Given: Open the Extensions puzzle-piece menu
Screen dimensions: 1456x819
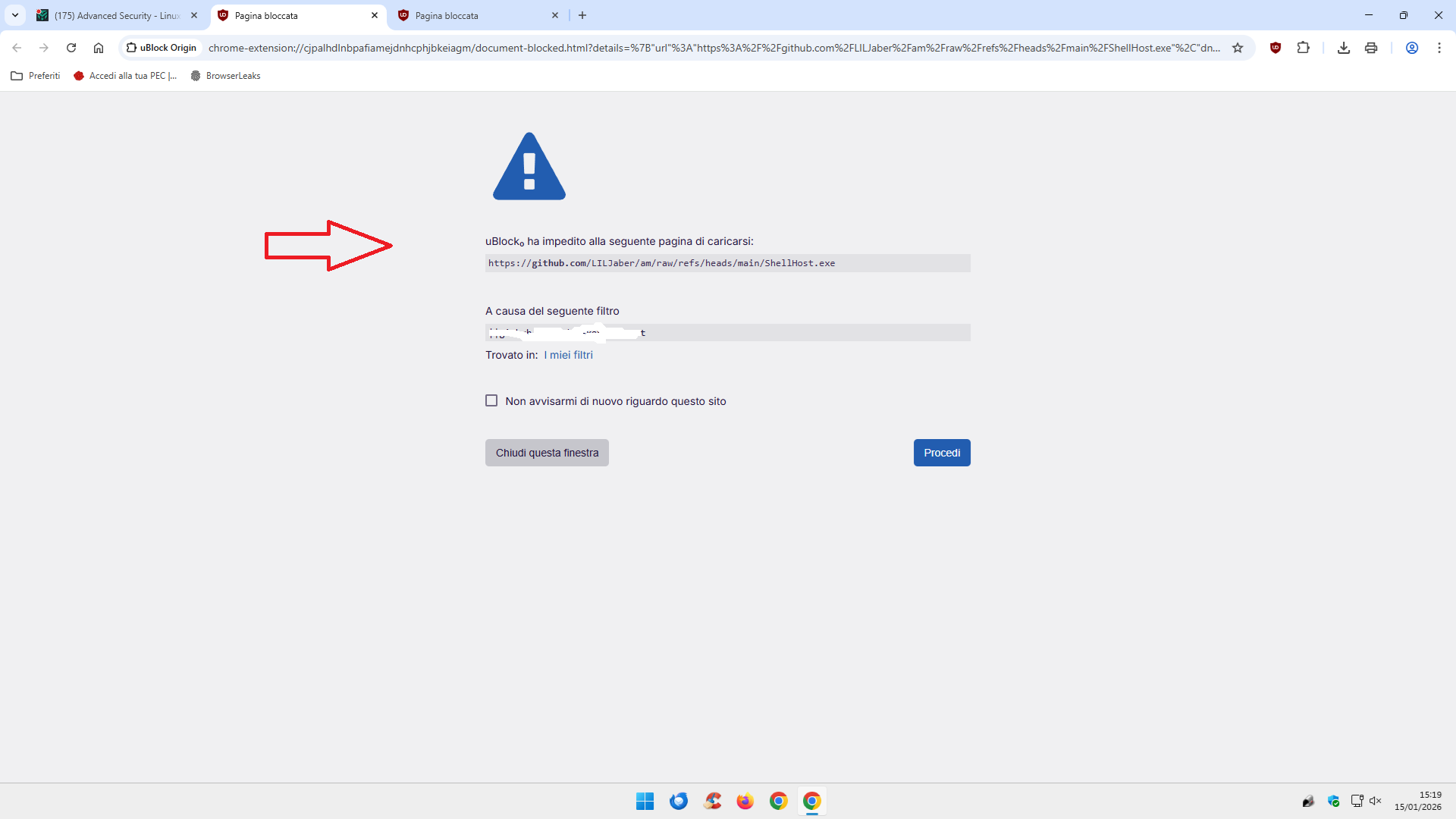Looking at the screenshot, I should (x=1303, y=48).
